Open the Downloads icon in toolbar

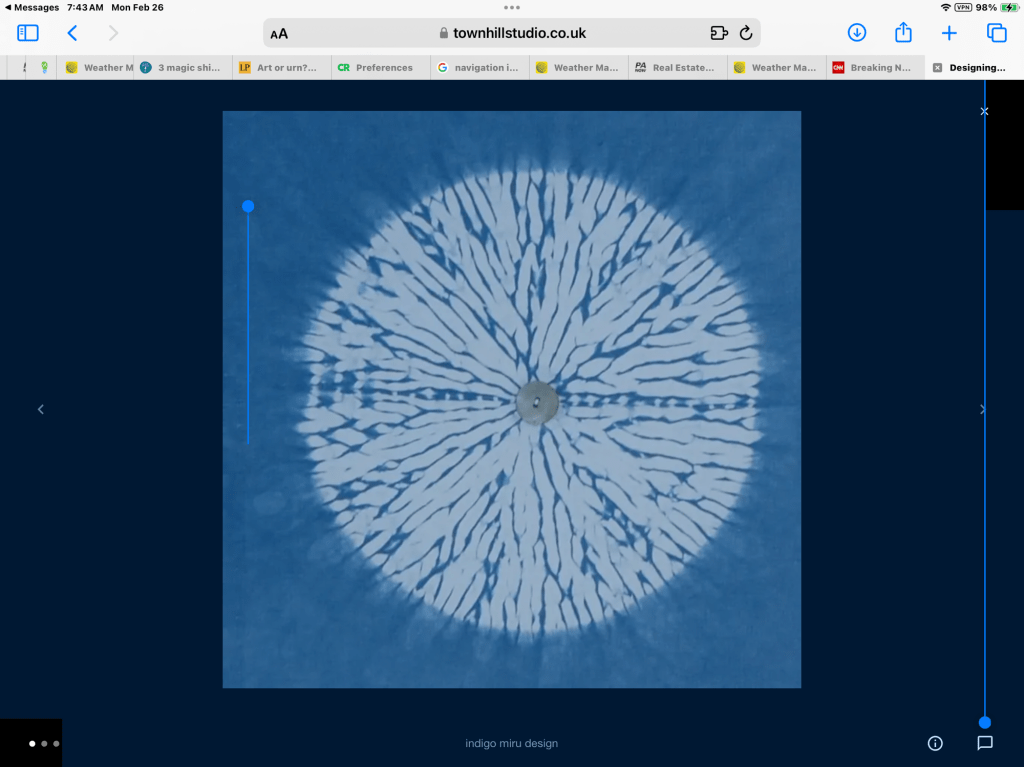tap(856, 33)
